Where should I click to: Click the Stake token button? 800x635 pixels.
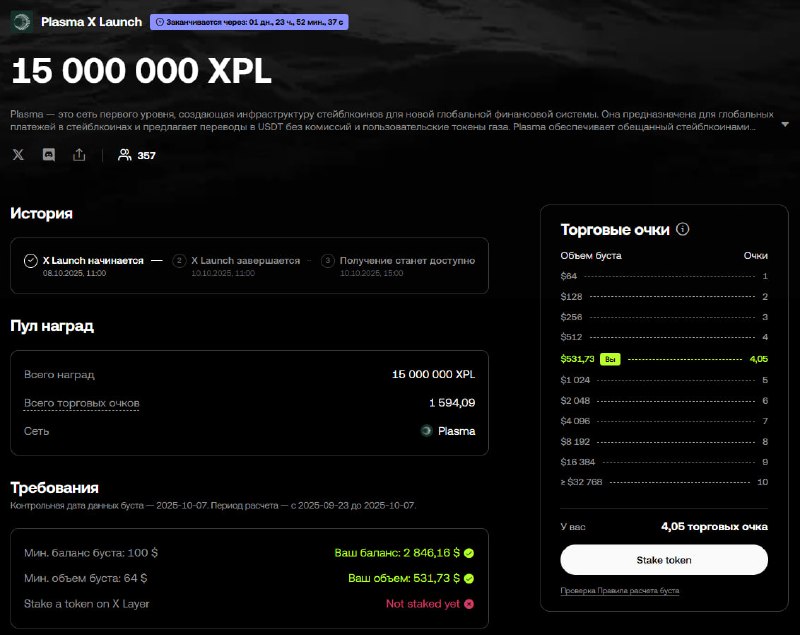coord(664,560)
